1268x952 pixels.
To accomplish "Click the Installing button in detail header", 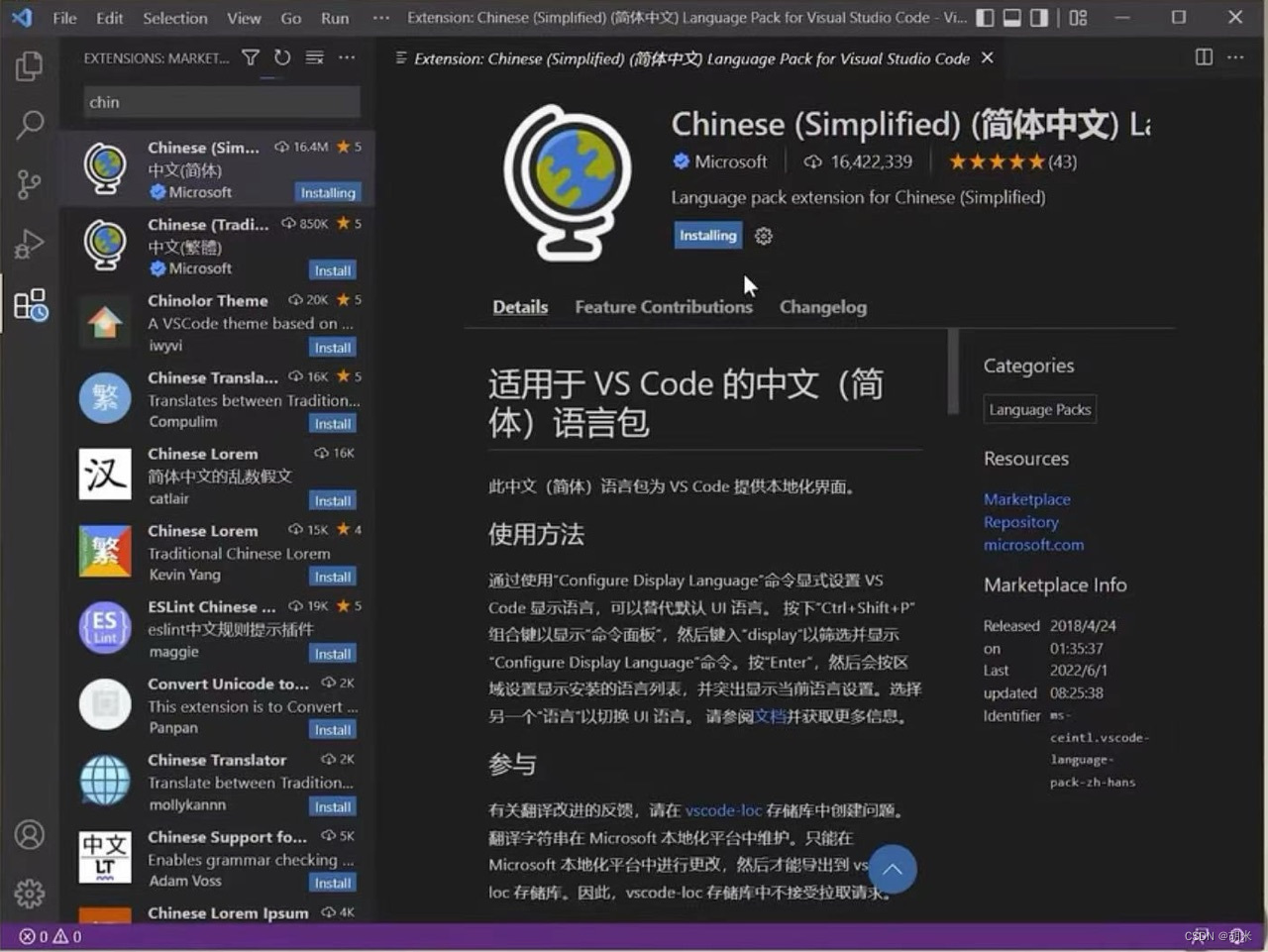I will 708,236.
